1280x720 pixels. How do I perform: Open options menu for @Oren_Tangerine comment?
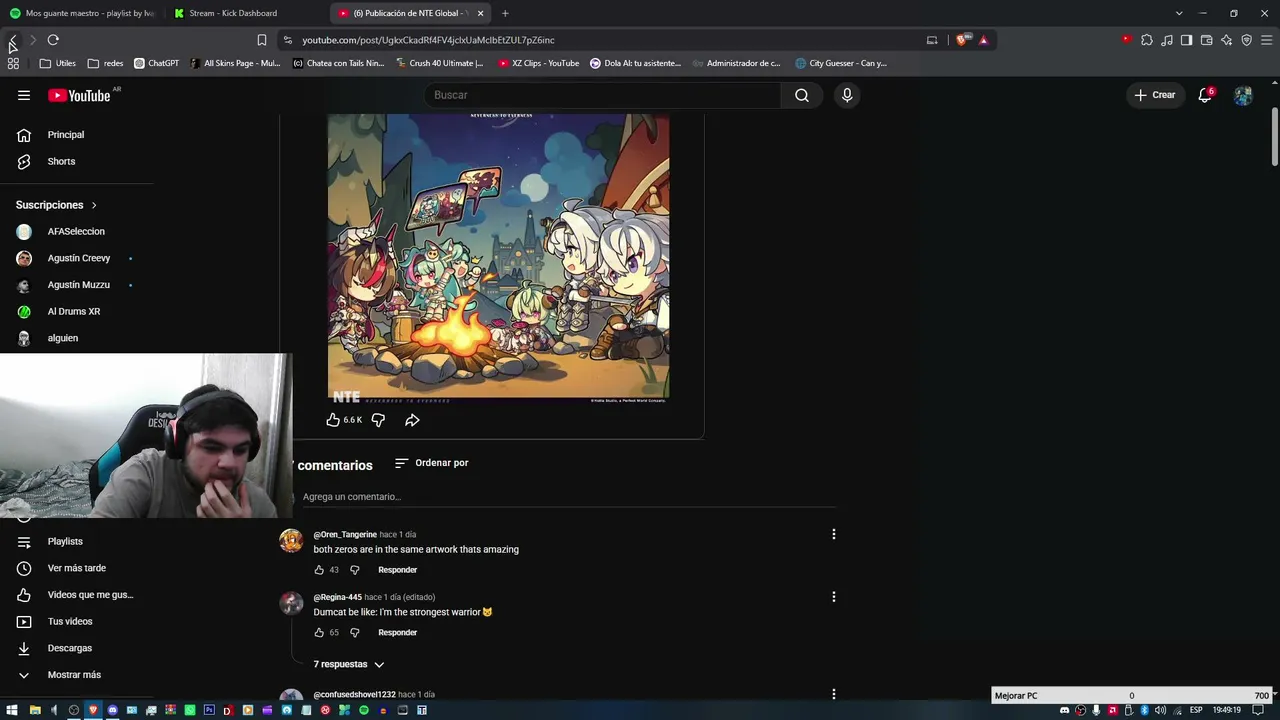pos(833,534)
